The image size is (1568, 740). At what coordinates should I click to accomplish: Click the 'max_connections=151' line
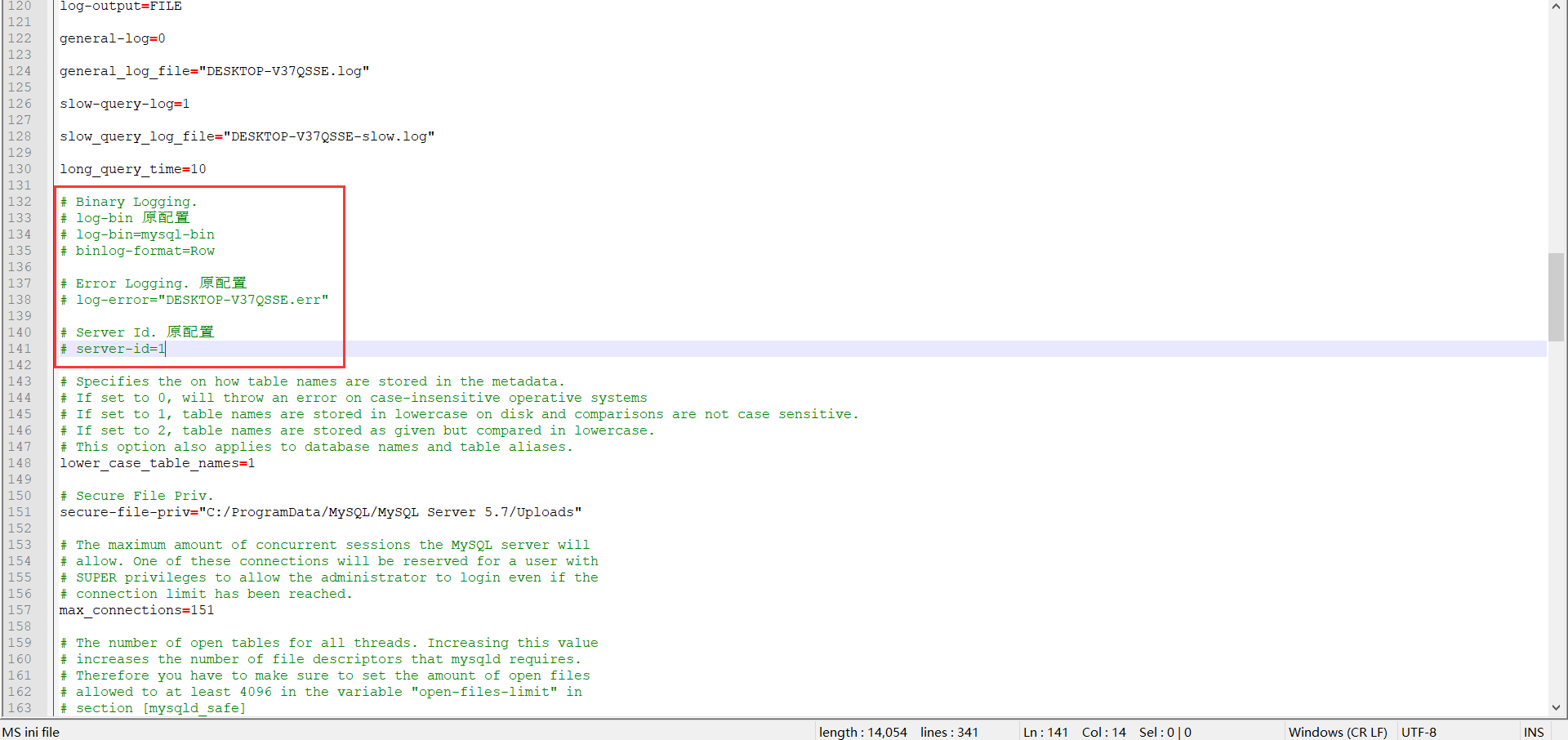pos(137,610)
